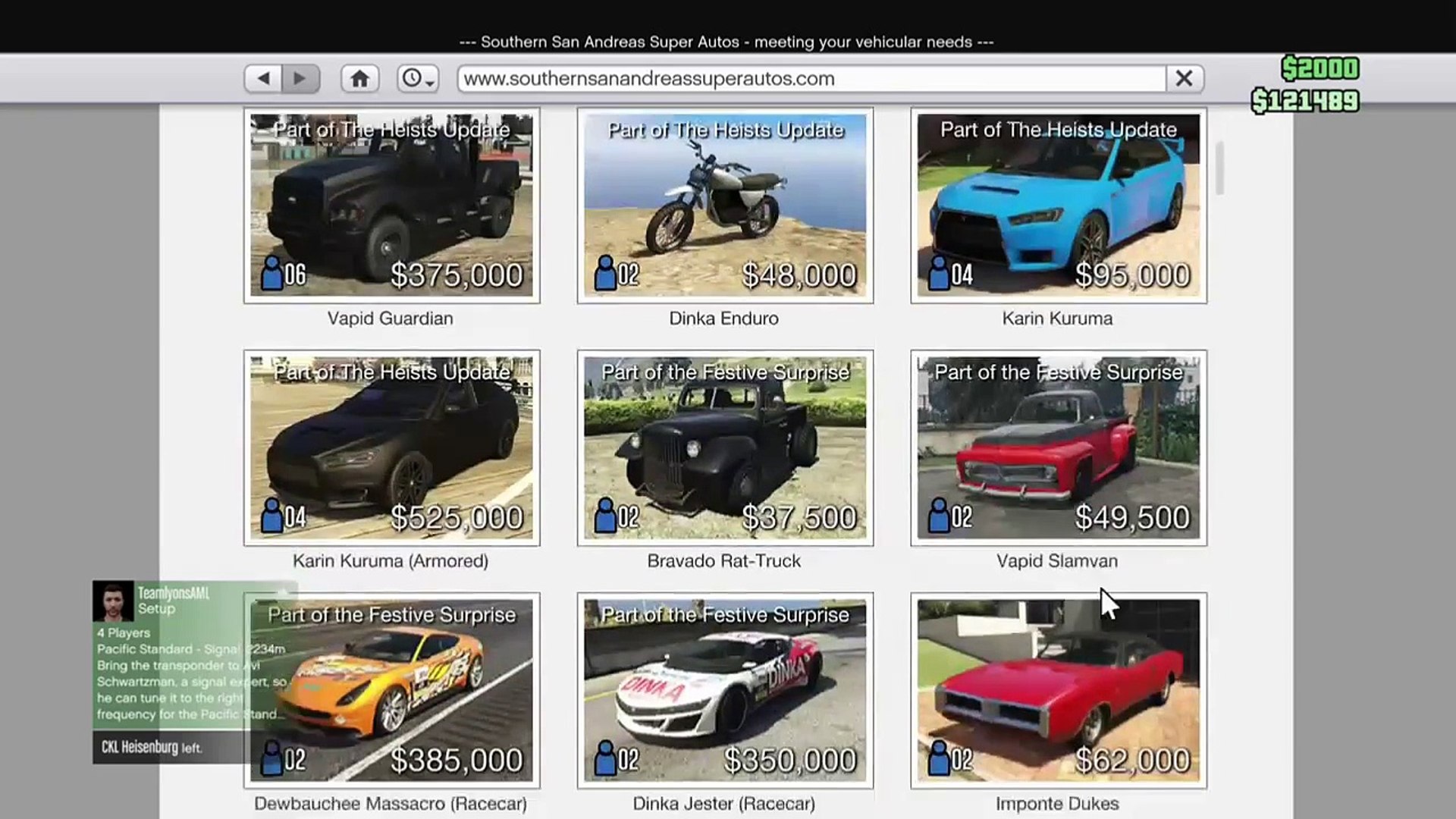Open the blue Karin Kuruma listing
The width and height of the screenshot is (1456, 819).
pos(1059,205)
